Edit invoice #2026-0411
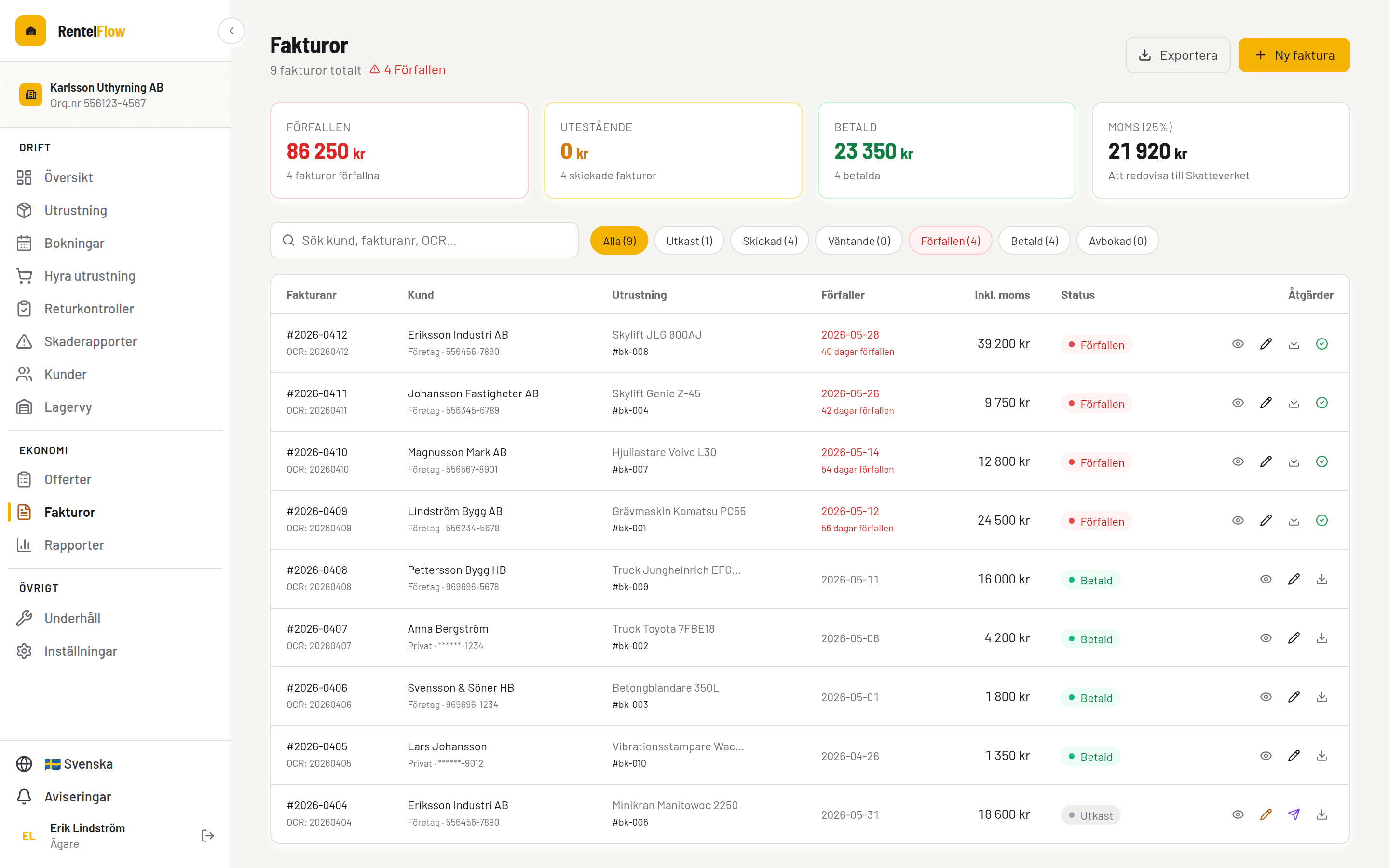 coord(1266,403)
